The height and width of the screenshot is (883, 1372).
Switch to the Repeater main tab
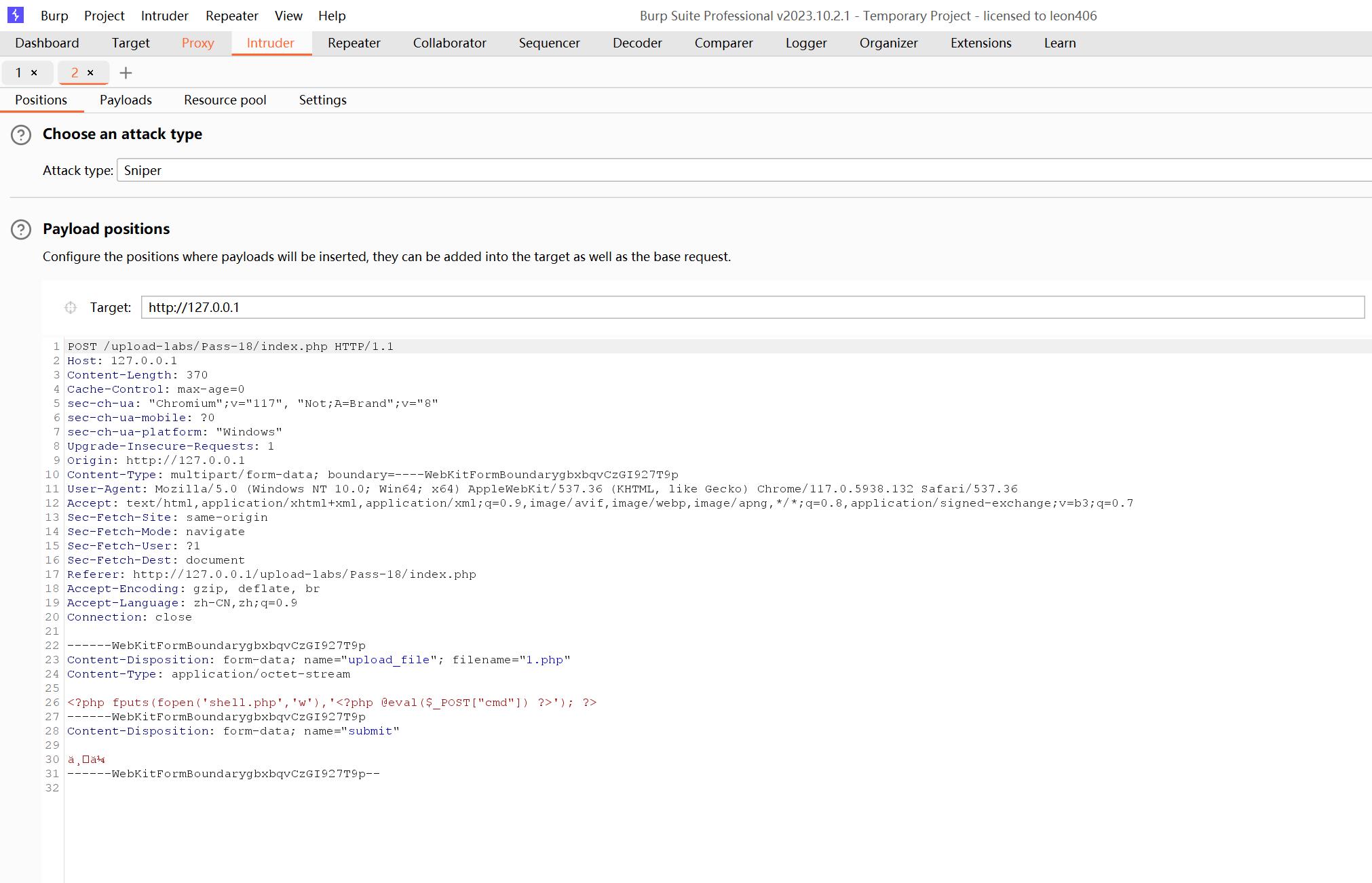(x=354, y=43)
